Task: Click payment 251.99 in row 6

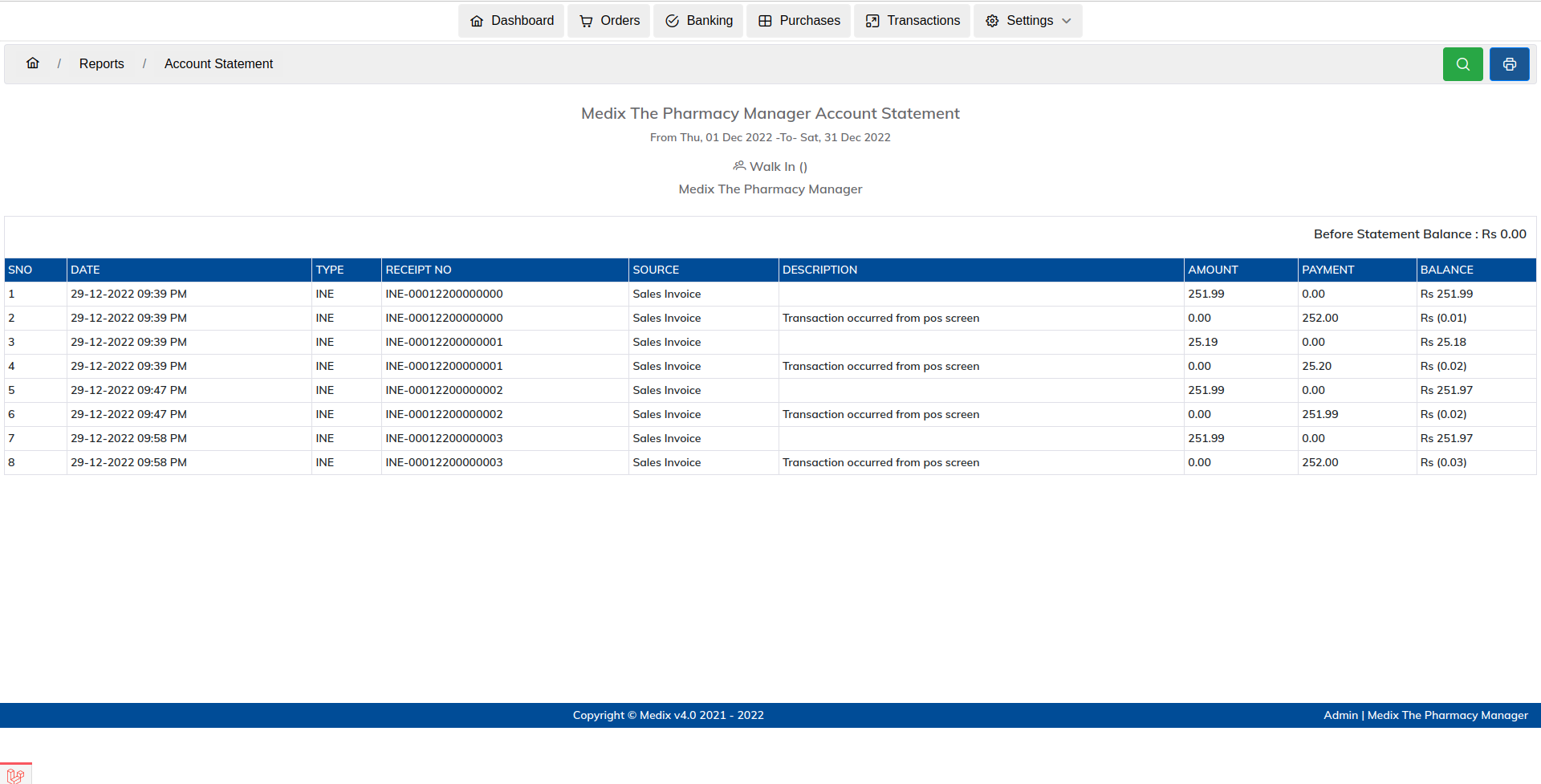Action: [1319, 414]
